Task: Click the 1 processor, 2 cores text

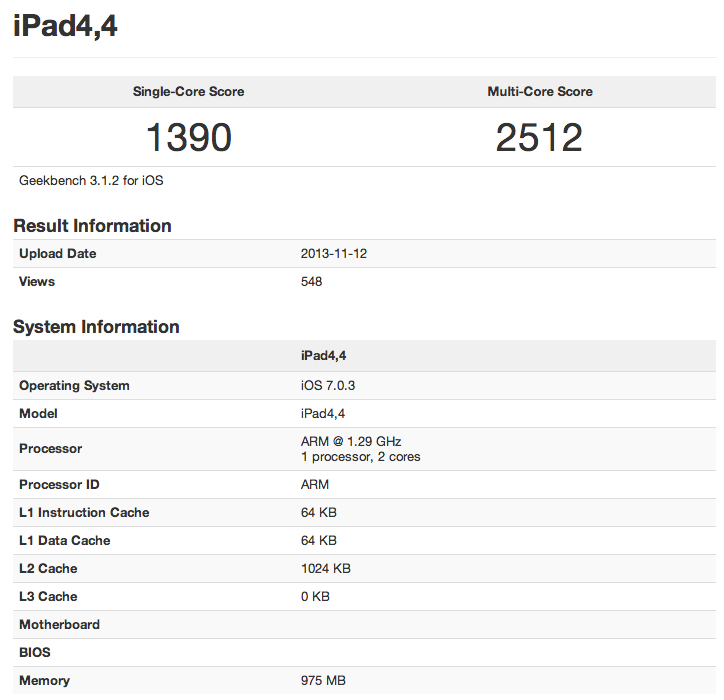Action: click(x=361, y=457)
